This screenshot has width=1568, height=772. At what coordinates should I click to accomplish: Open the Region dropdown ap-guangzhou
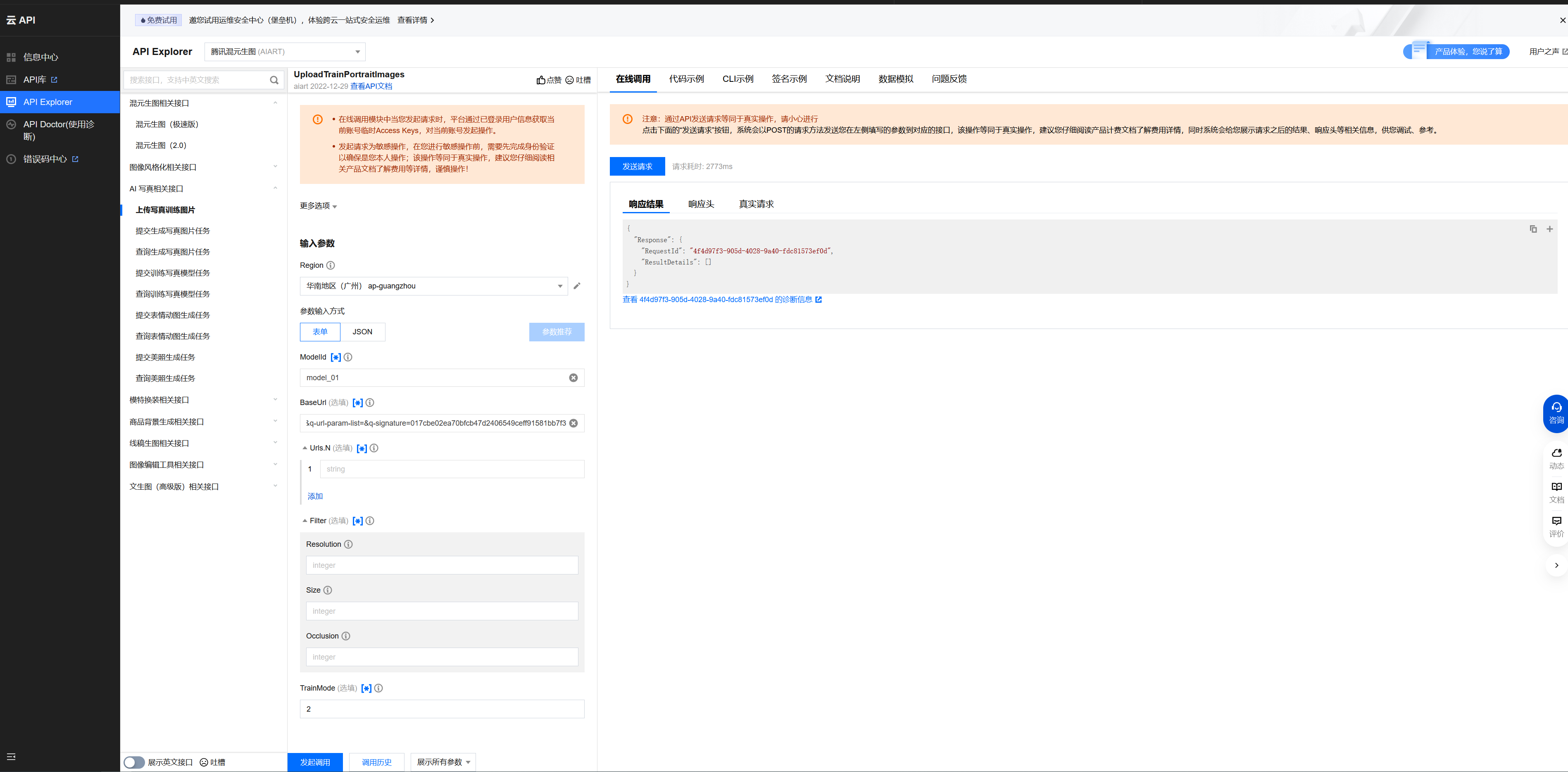point(433,286)
